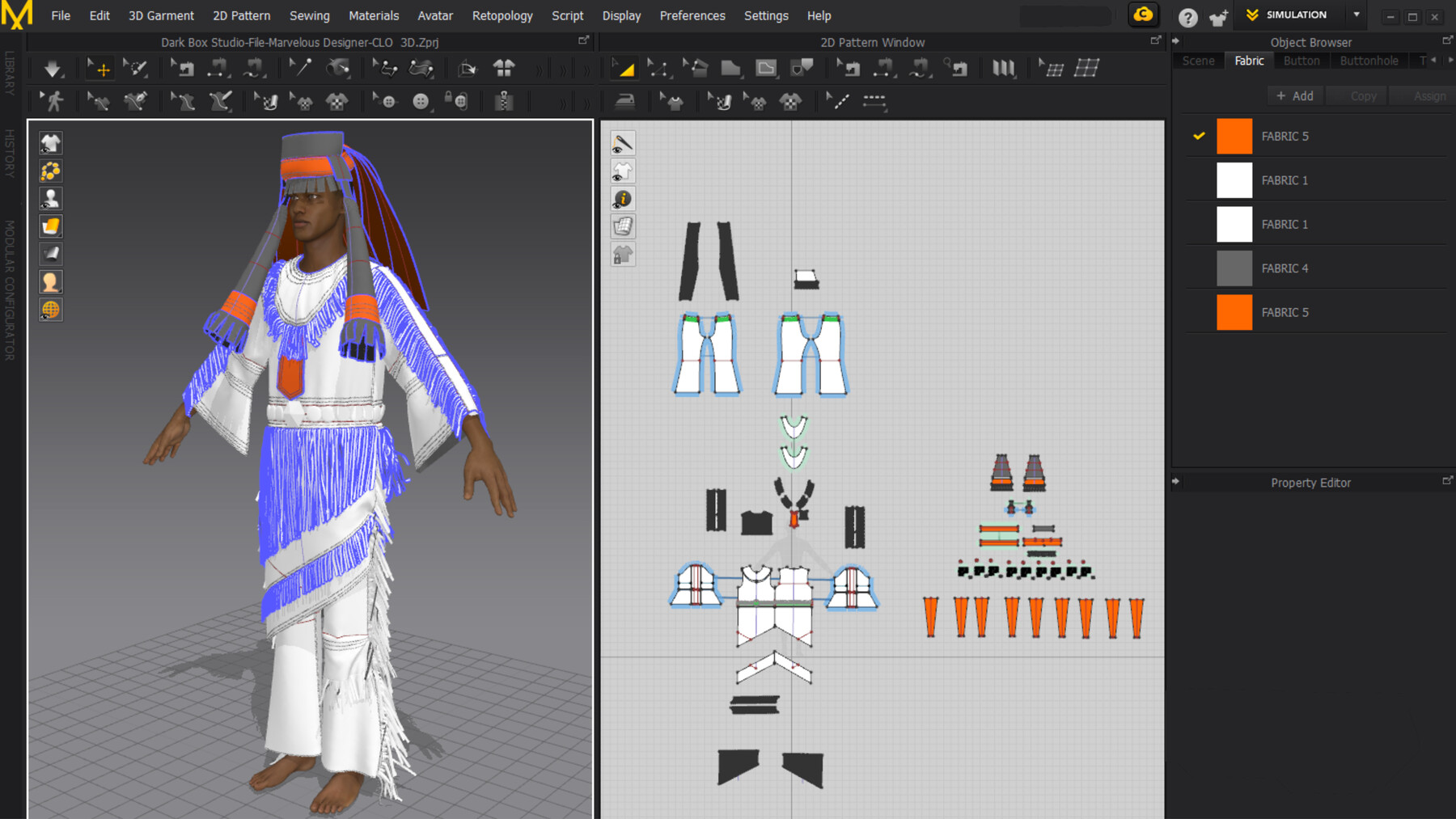Pick the Zipper tool
This screenshot has width=1456, height=819.
pos(504,101)
